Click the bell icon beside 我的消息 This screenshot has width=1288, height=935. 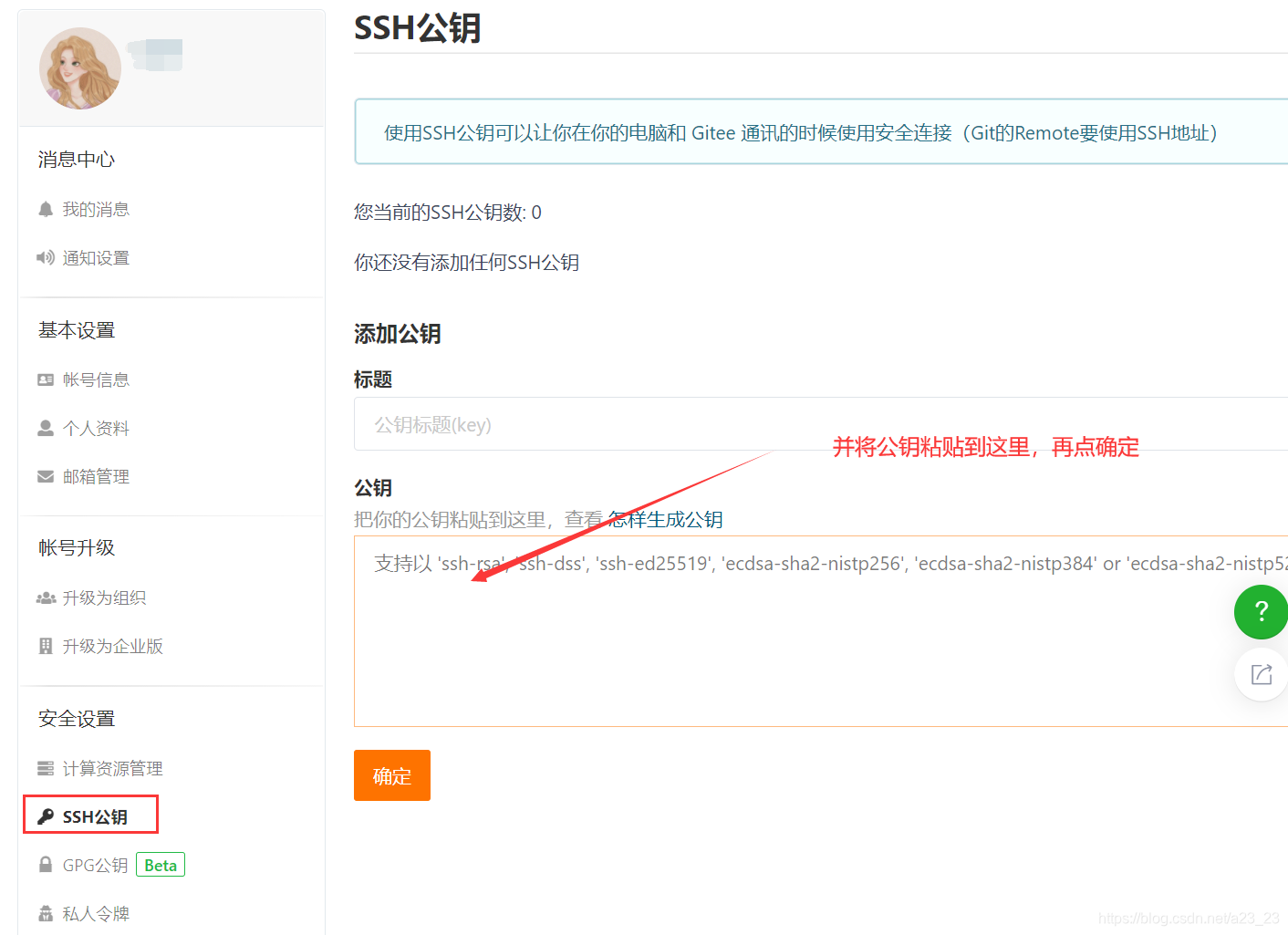pyautogui.click(x=45, y=209)
